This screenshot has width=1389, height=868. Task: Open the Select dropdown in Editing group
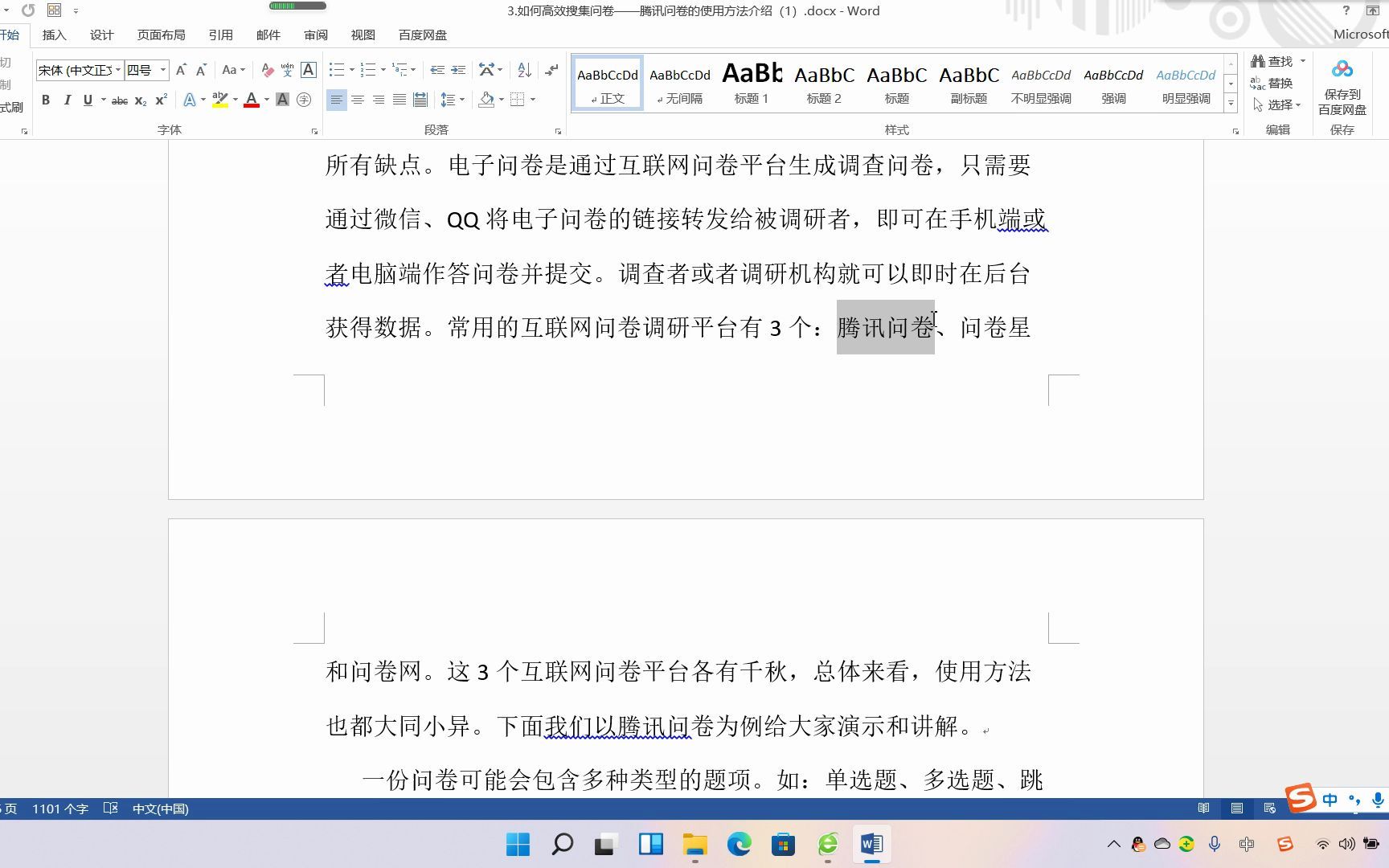[1277, 104]
